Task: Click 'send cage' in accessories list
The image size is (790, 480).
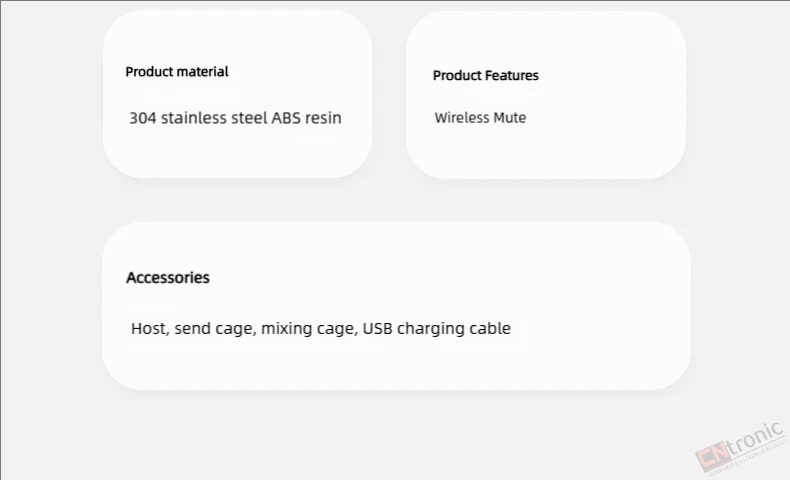Action: point(215,328)
